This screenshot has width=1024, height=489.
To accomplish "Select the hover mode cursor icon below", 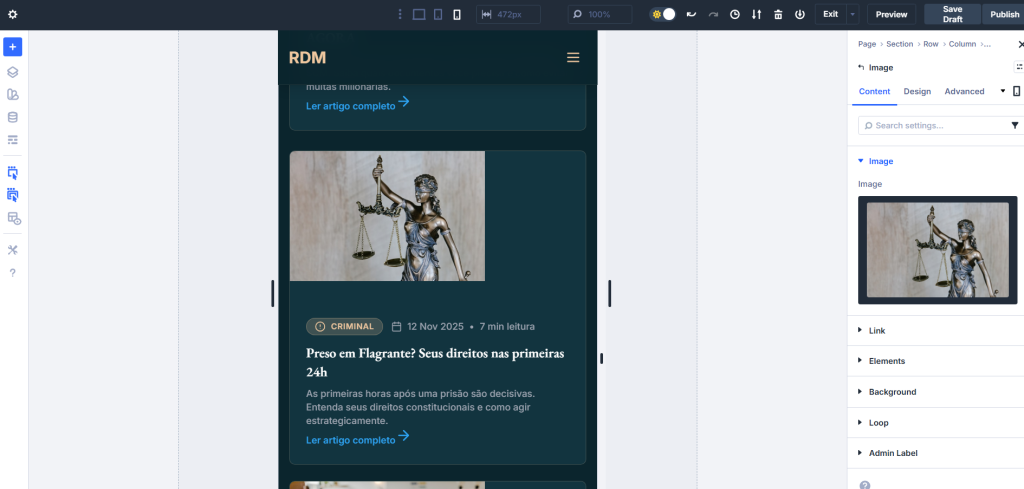I will pyautogui.click(x=12, y=195).
